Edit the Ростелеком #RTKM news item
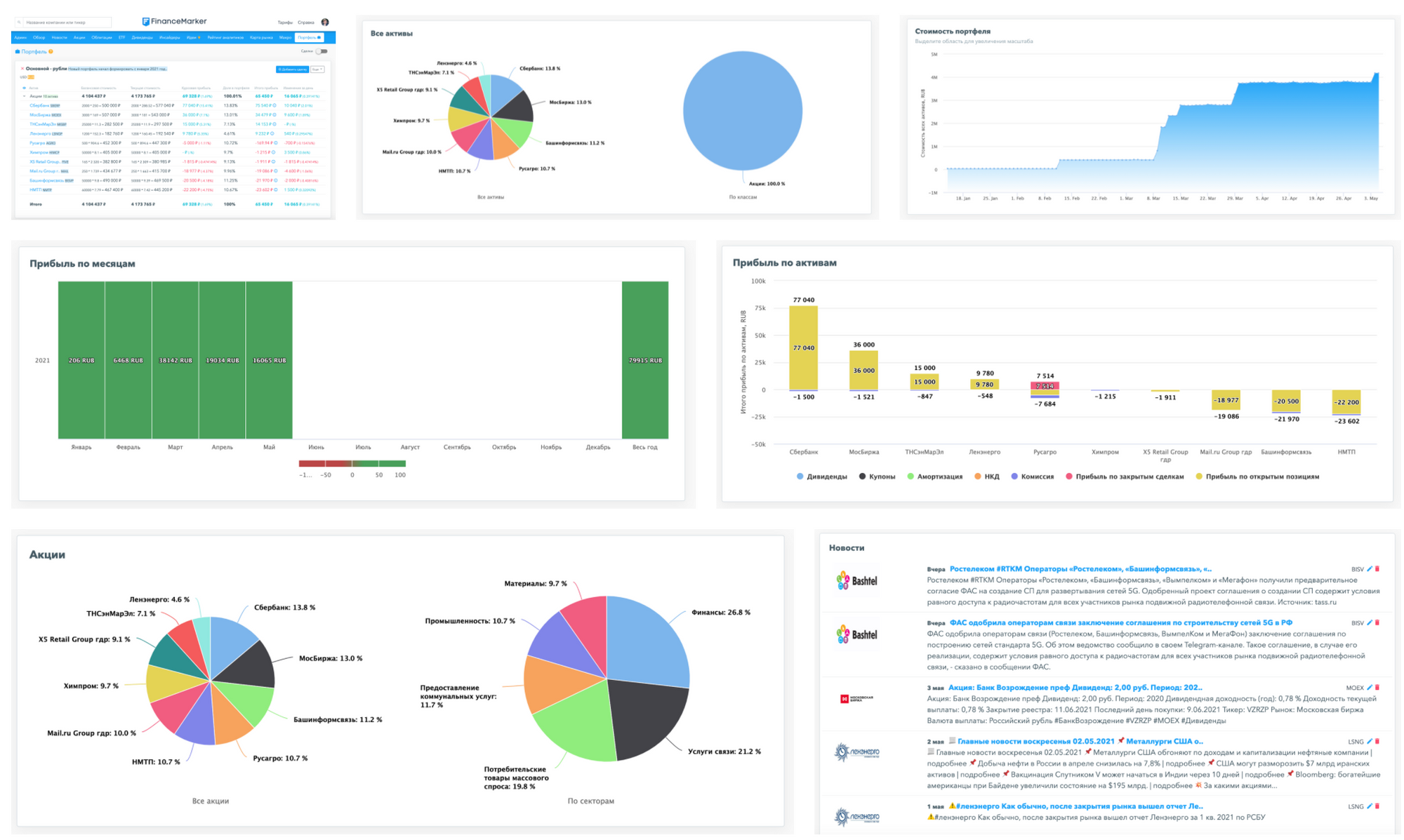 [1369, 569]
